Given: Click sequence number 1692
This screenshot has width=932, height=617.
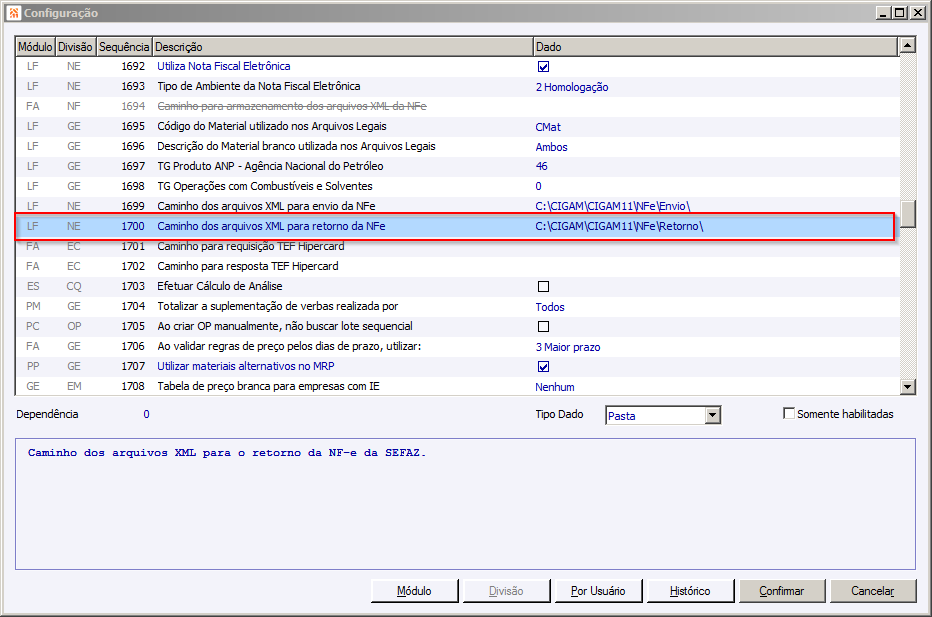Looking at the screenshot, I should click(x=133, y=66).
